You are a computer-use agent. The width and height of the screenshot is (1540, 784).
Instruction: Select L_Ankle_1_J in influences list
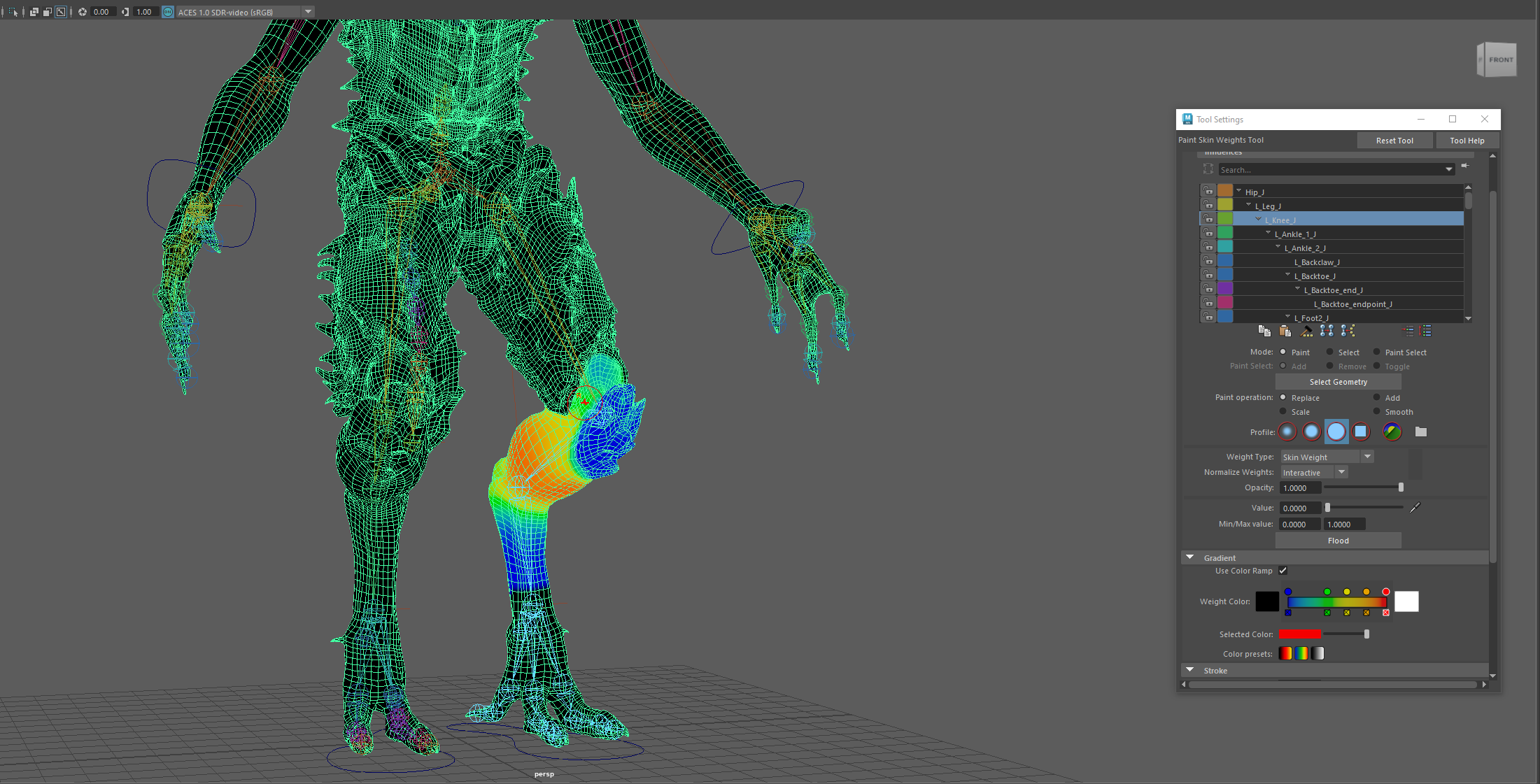1294,234
